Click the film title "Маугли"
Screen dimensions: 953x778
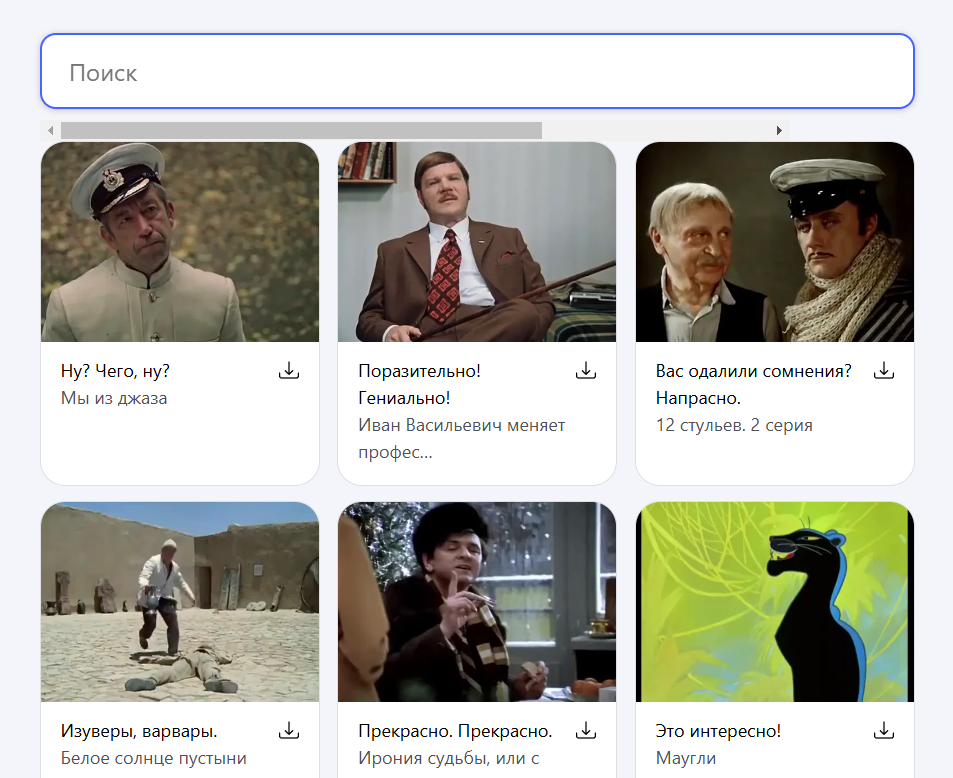pos(686,759)
